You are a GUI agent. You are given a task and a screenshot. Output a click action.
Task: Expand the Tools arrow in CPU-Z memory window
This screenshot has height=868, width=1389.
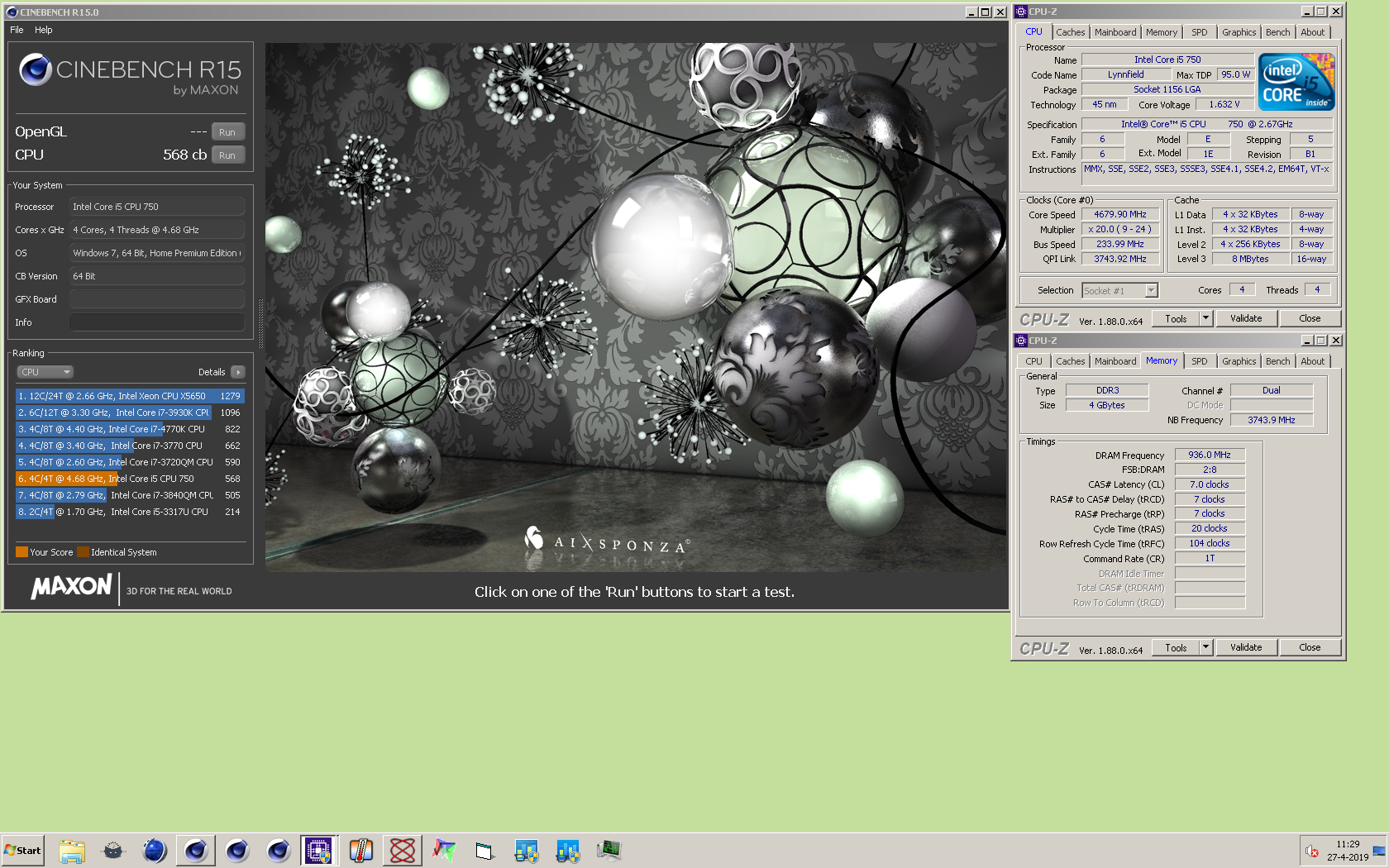coord(1205,647)
